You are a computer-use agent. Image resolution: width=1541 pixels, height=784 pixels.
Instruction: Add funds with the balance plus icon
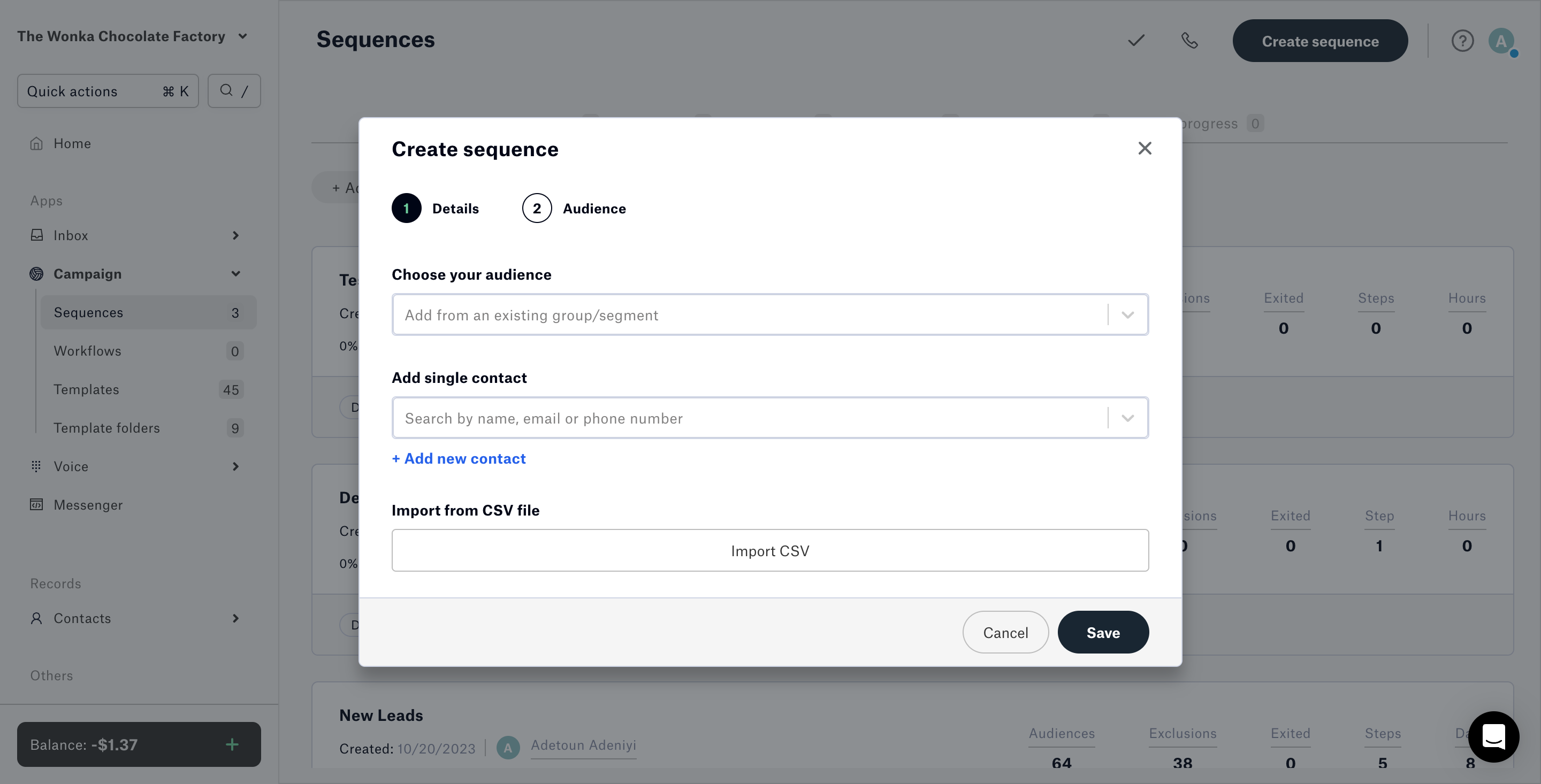pyautogui.click(x=232, y=744)
